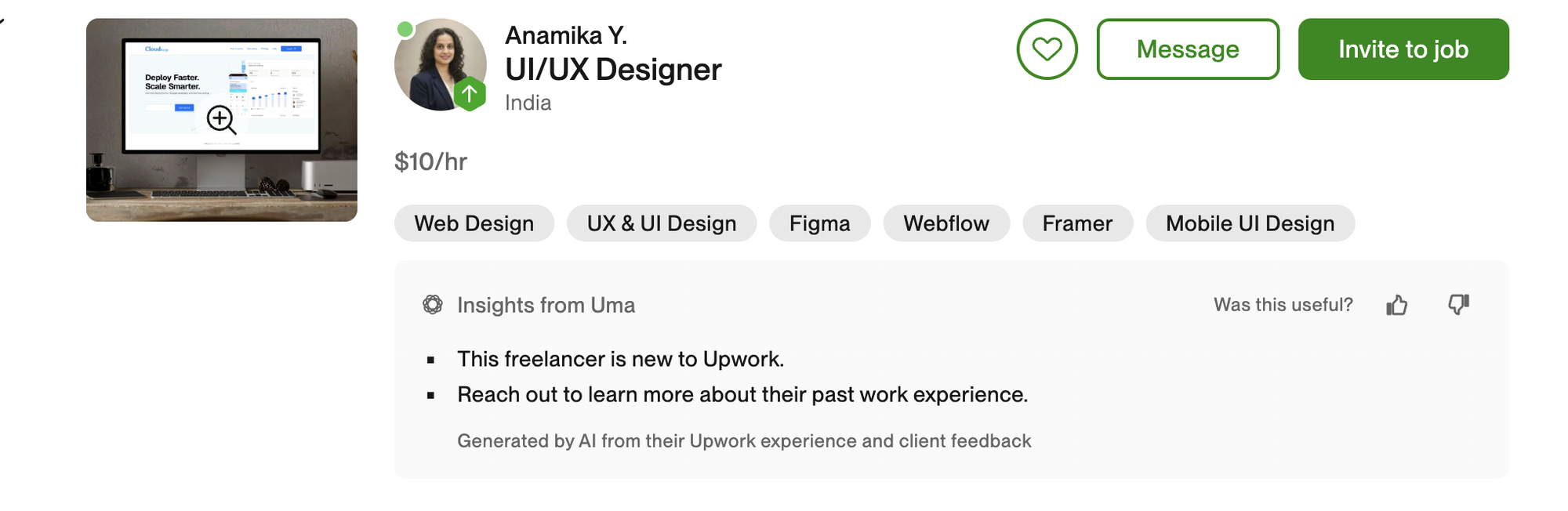Open Anamika Y. profile name link
The image size is (1568, 511).
pos(566,35)
